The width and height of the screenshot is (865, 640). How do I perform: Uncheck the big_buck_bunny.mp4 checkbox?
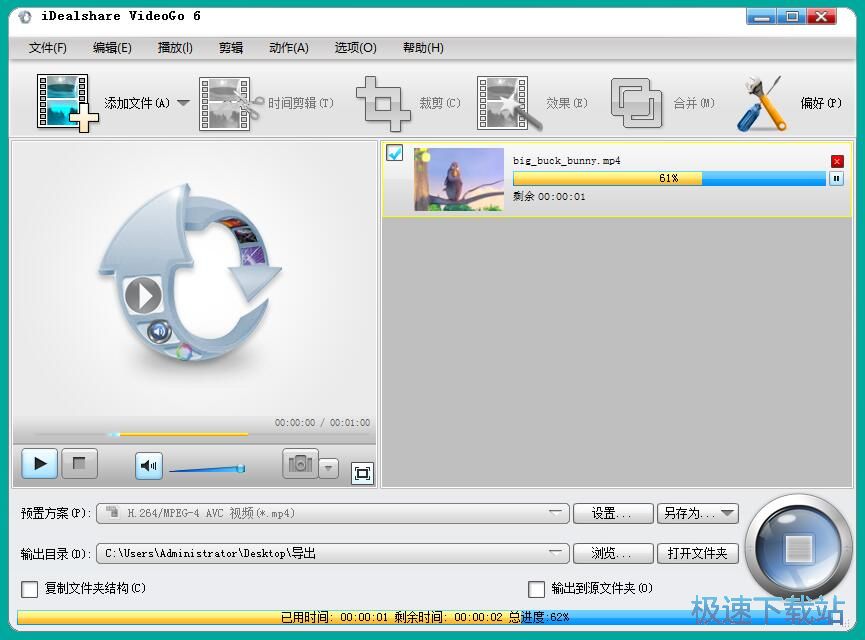(394, 153)
